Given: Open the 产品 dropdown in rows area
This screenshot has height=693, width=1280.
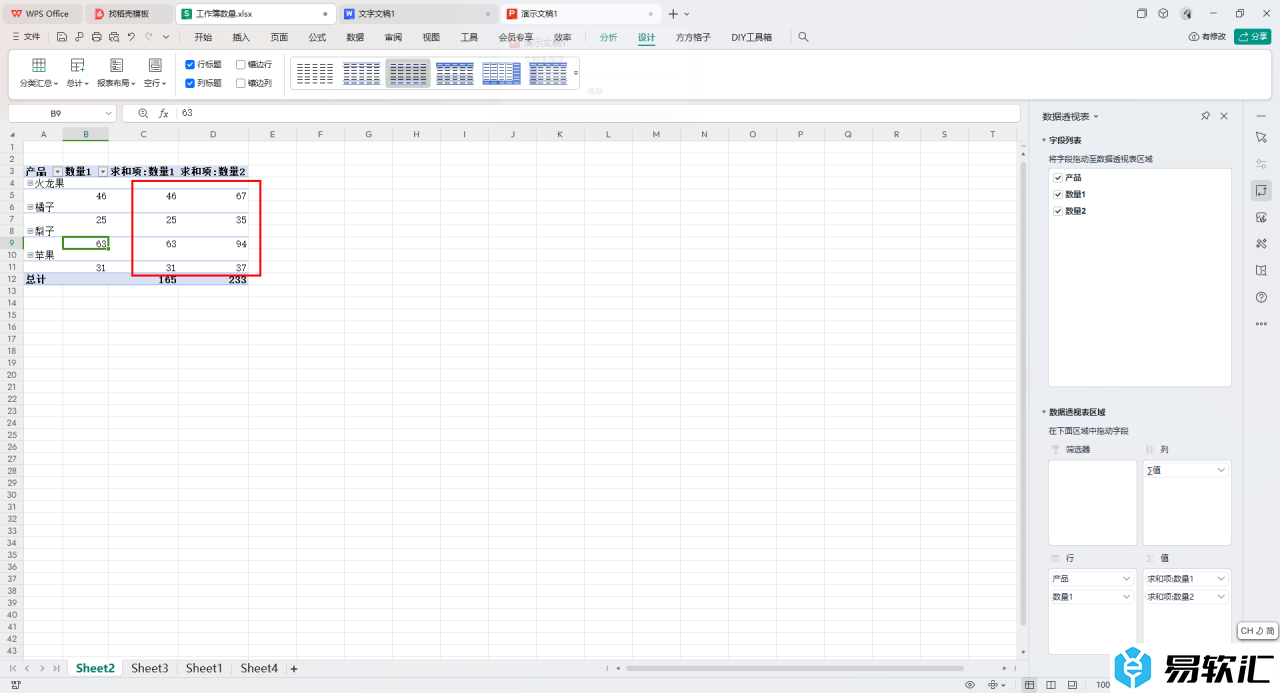Looking at the screenshot, I should click(x=1127, y=579).
